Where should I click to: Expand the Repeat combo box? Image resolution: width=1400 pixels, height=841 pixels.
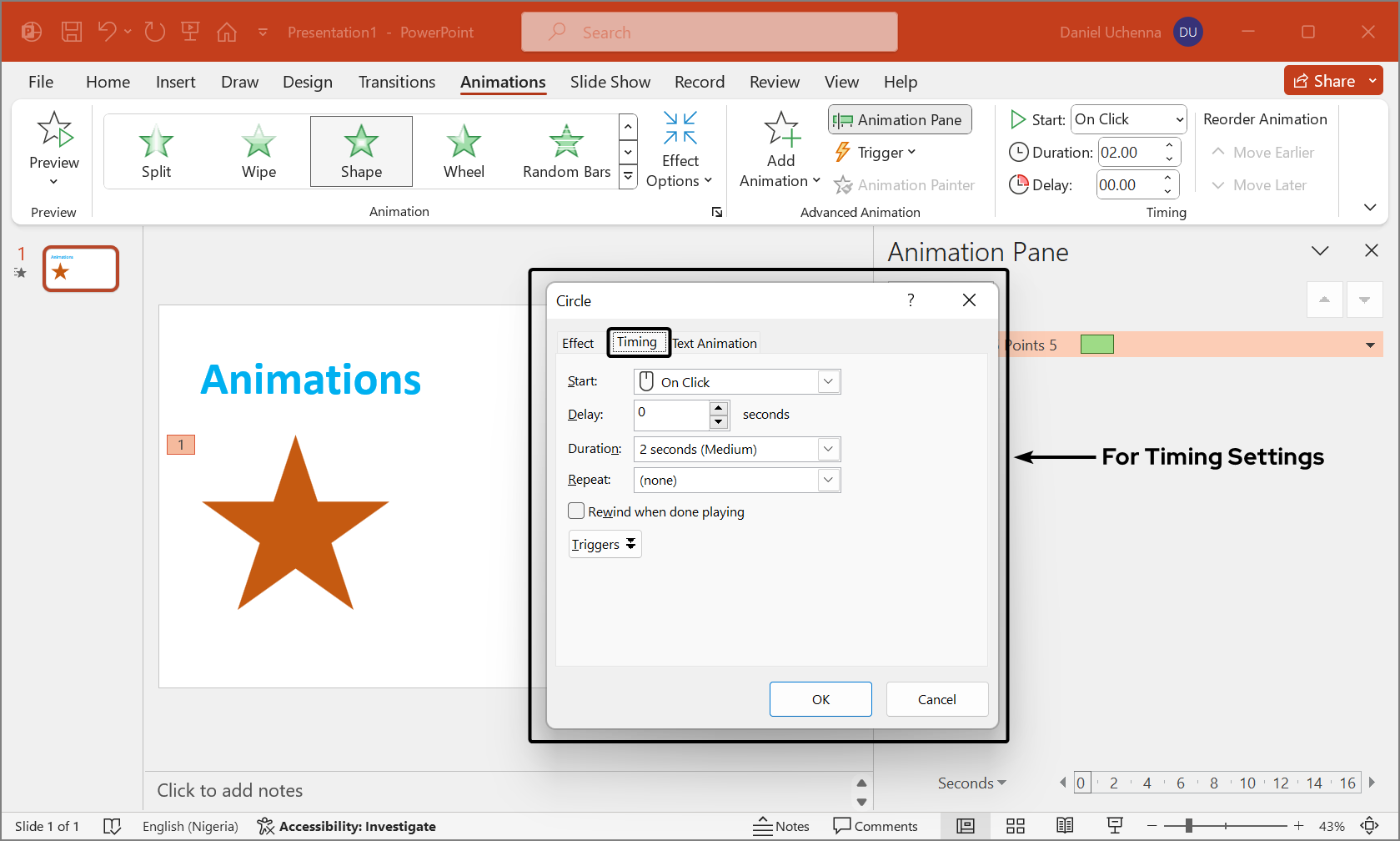828,480
